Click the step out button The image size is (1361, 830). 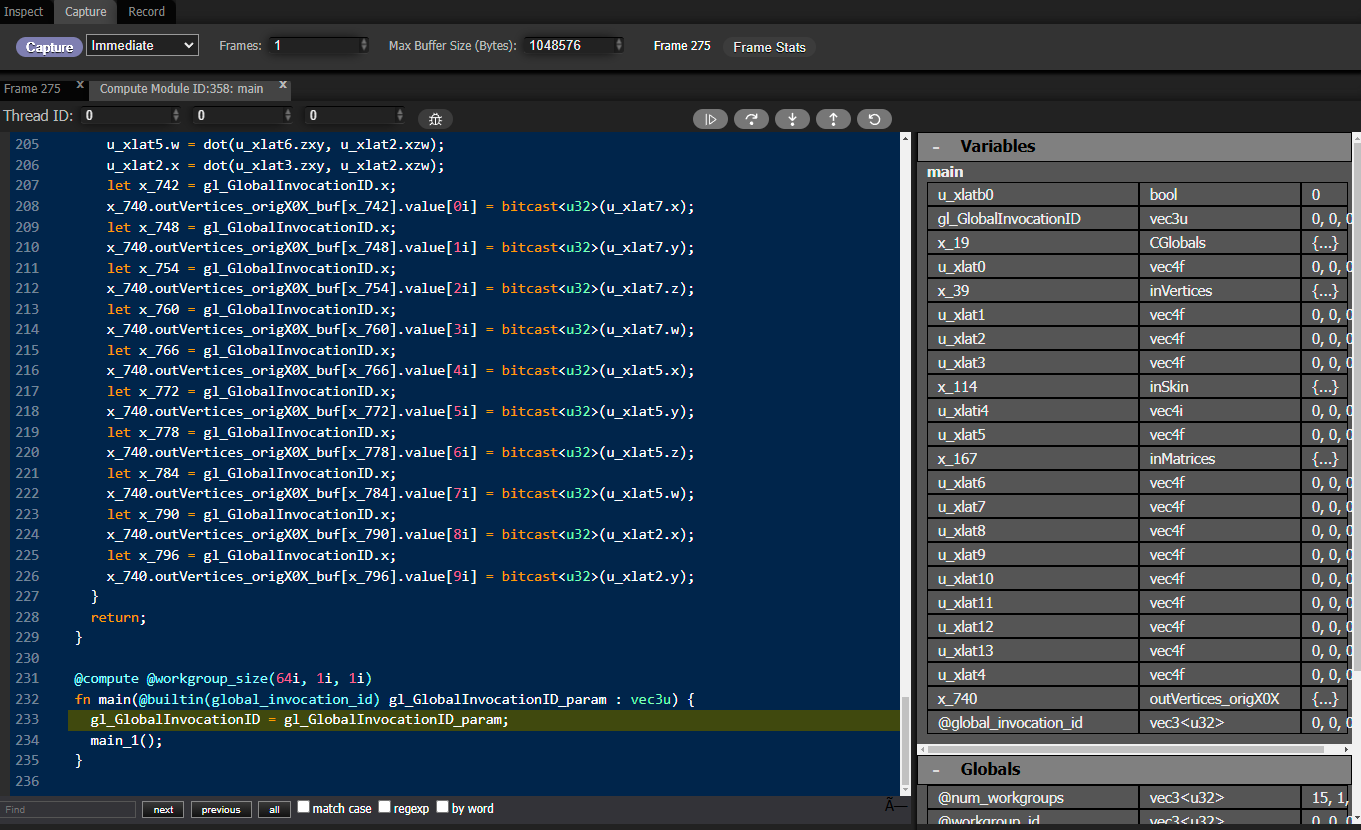(833, 119)
